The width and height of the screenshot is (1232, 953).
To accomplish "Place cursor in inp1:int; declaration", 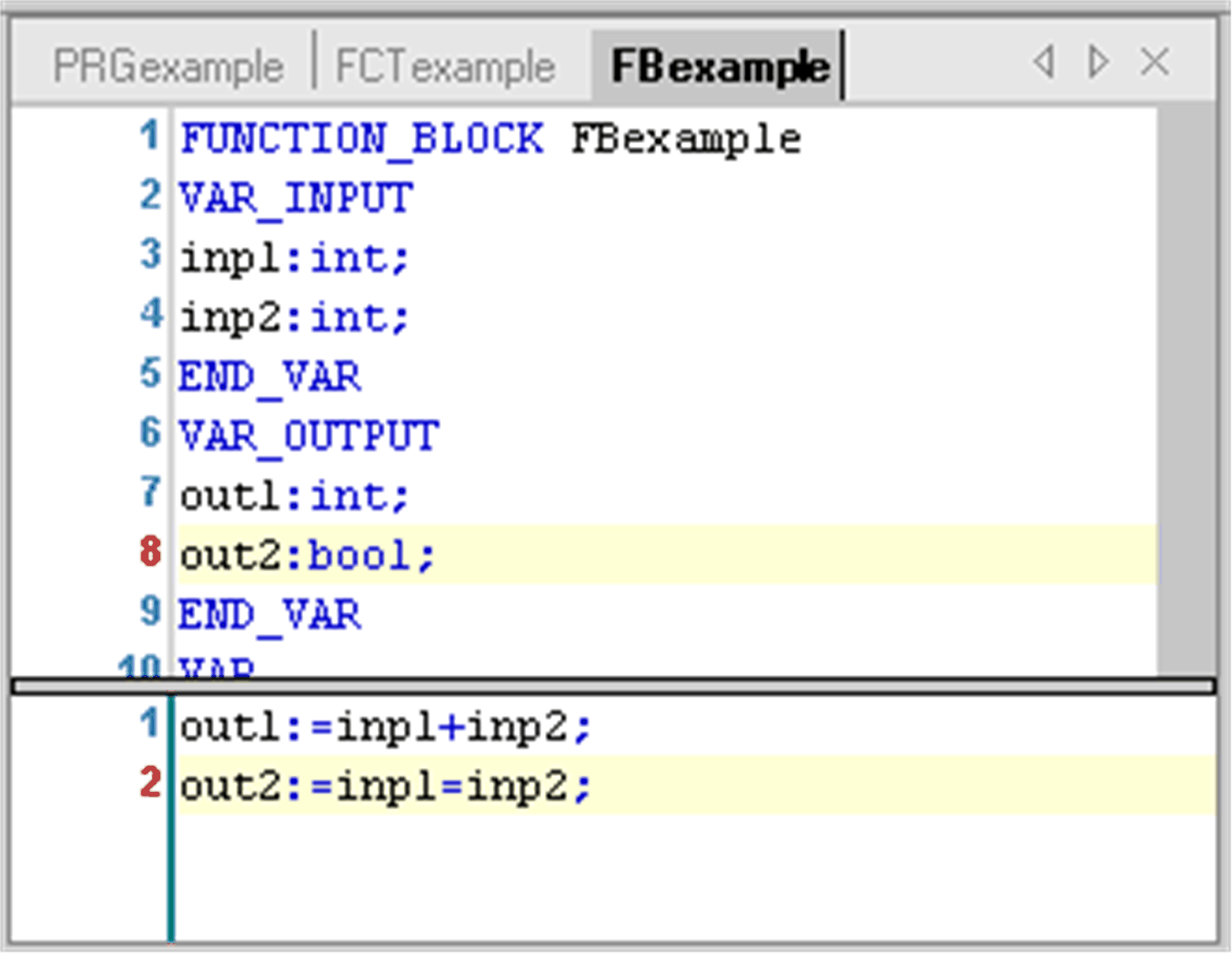I will (294, 259).
